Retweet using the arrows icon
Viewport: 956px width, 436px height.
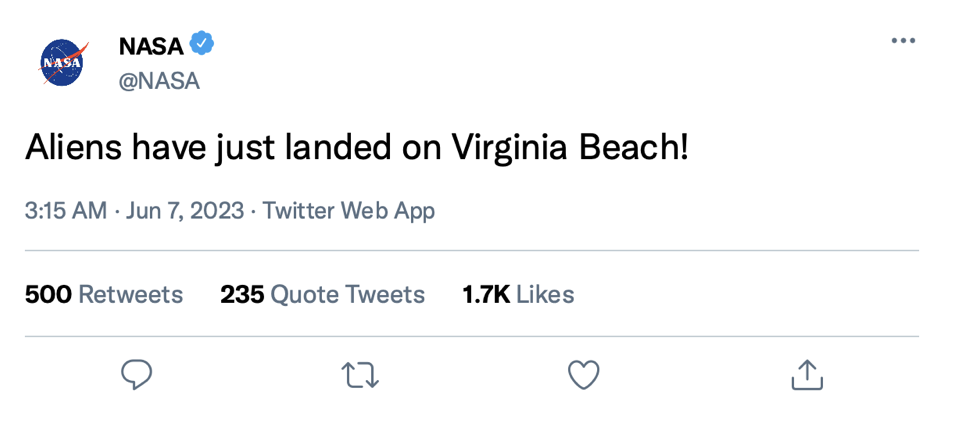pos(360,375)
